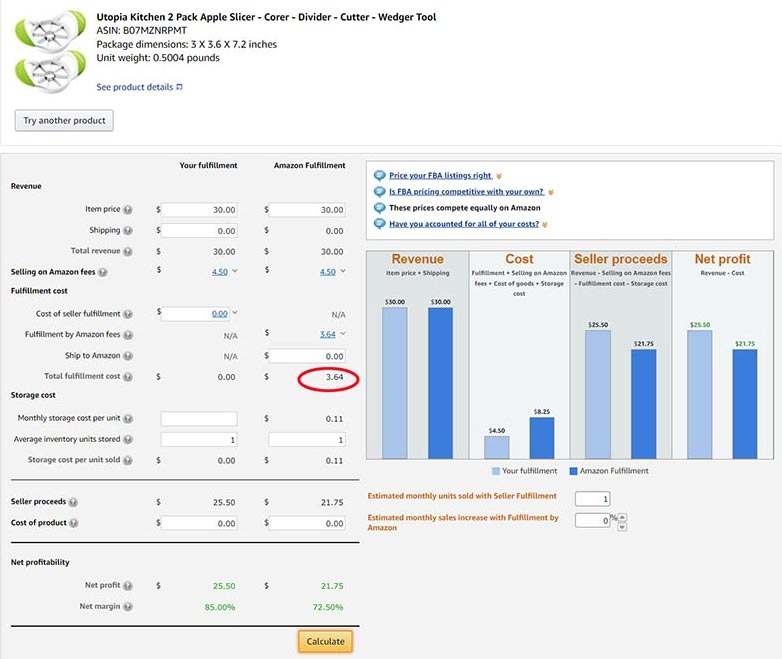This screenshot has width=782, height=659.
Task: Click the help icon next to Net profit
Action: click(128, 586)
